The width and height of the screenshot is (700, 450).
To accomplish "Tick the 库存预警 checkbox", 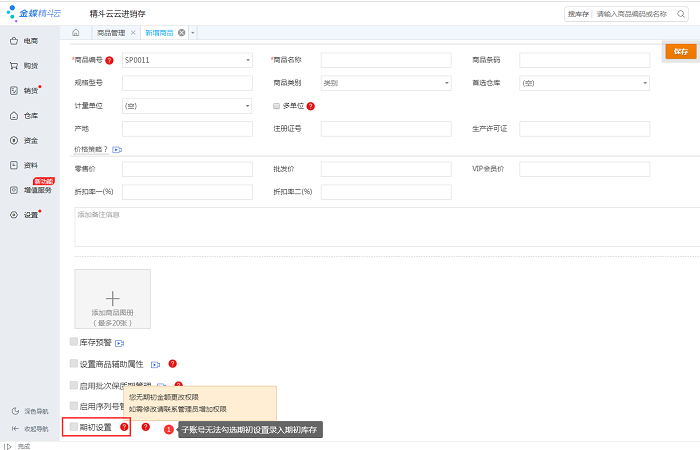I will point(73,342).
